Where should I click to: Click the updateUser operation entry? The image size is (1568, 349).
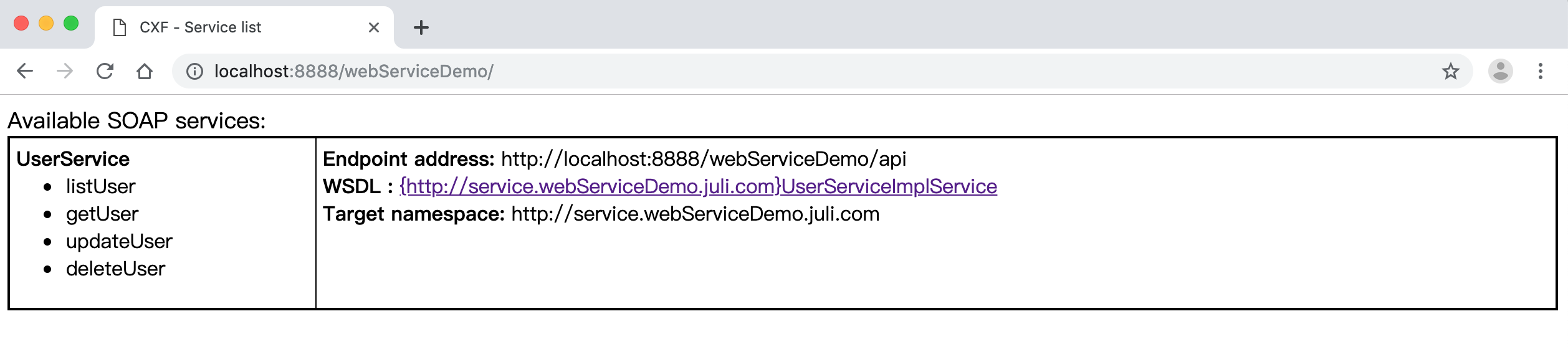(119, 241)
